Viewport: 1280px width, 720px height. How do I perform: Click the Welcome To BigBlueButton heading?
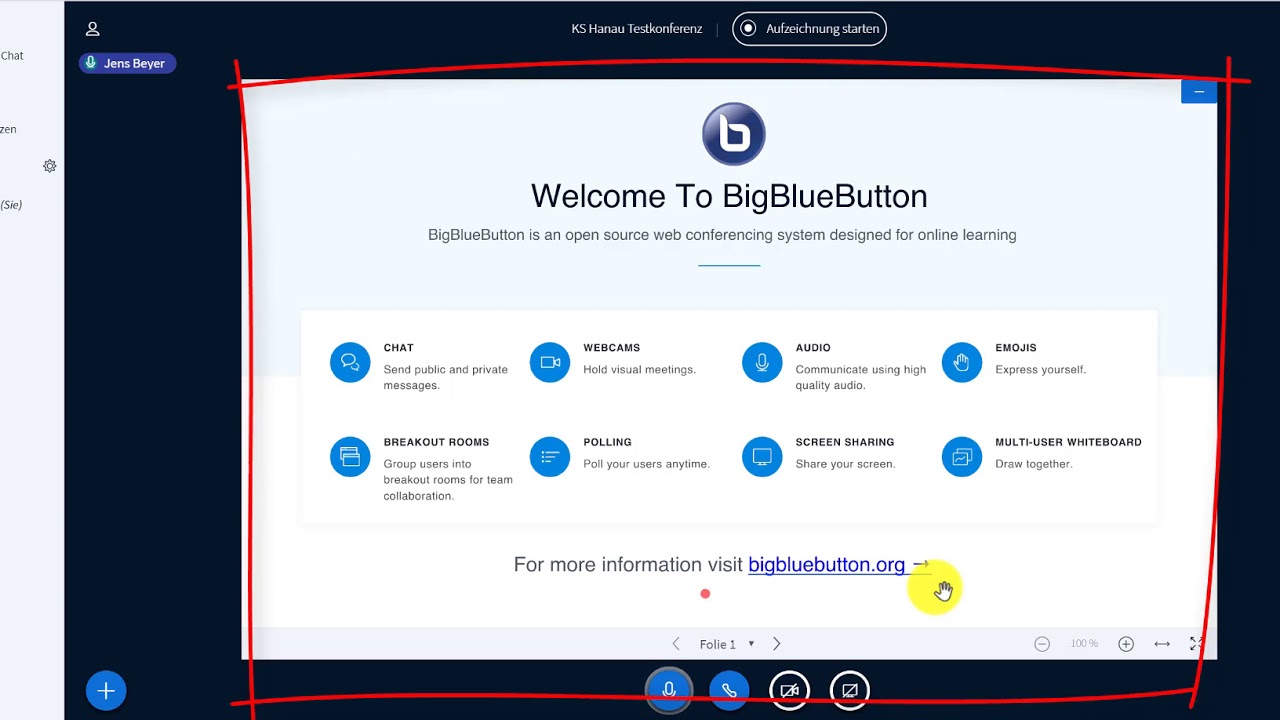click(x=729, y=196)
